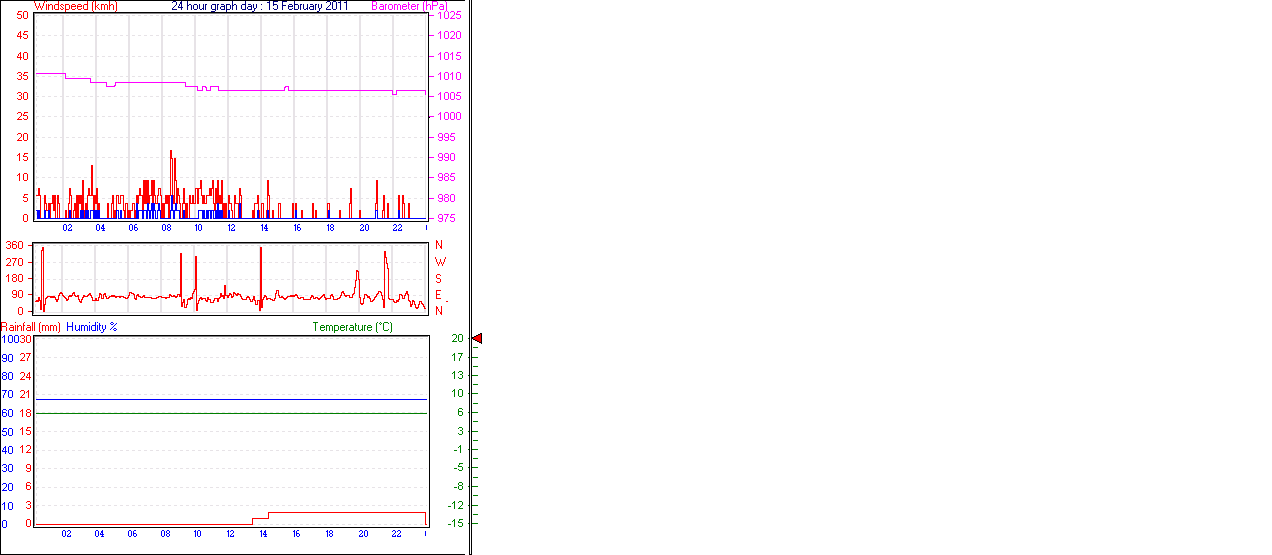
Task: Click the red rainfall step line
Action: click(340, 513)
